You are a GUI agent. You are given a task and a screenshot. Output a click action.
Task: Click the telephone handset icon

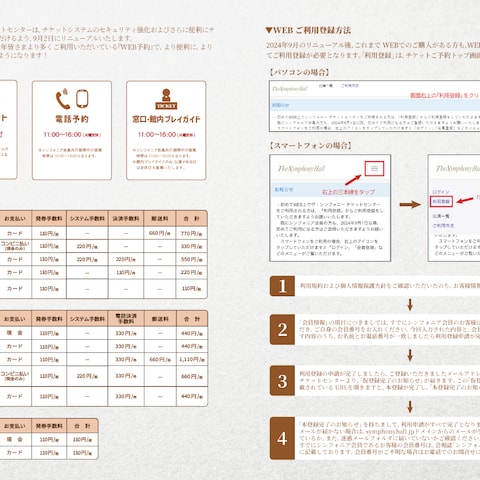tap(63, 99)
